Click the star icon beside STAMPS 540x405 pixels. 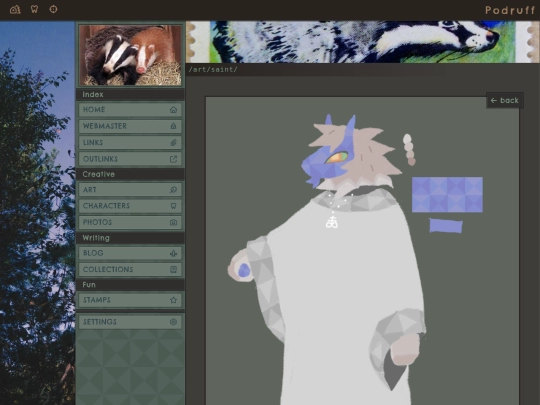pos(173,300)
